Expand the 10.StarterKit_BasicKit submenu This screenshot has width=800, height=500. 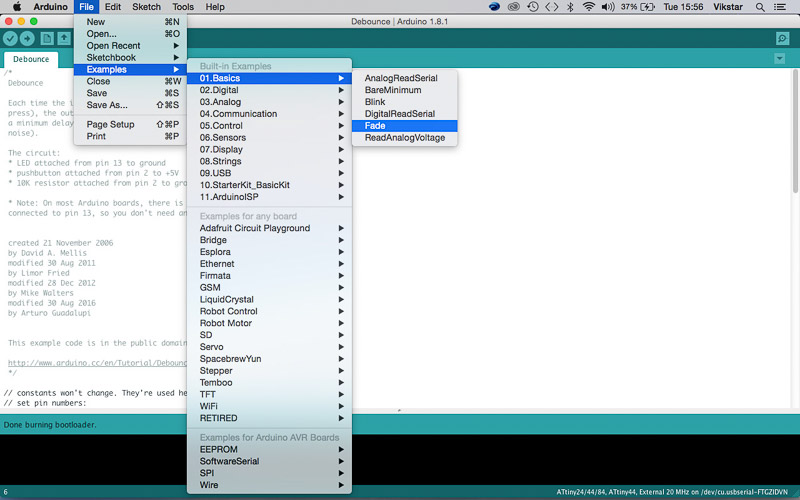(269, 185)
